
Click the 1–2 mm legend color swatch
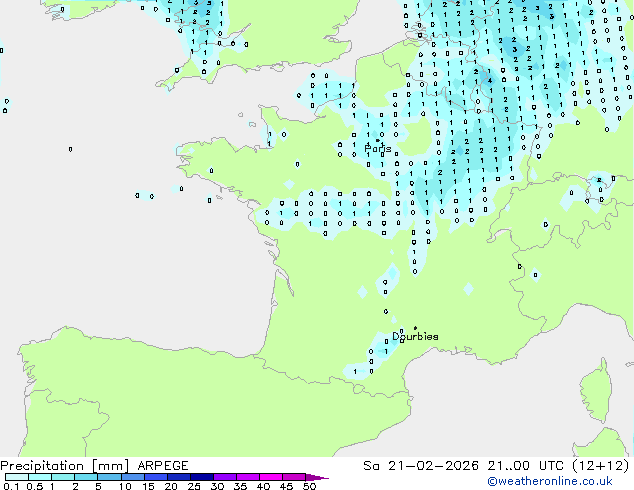pyautogui.click(x=63, y=477)
